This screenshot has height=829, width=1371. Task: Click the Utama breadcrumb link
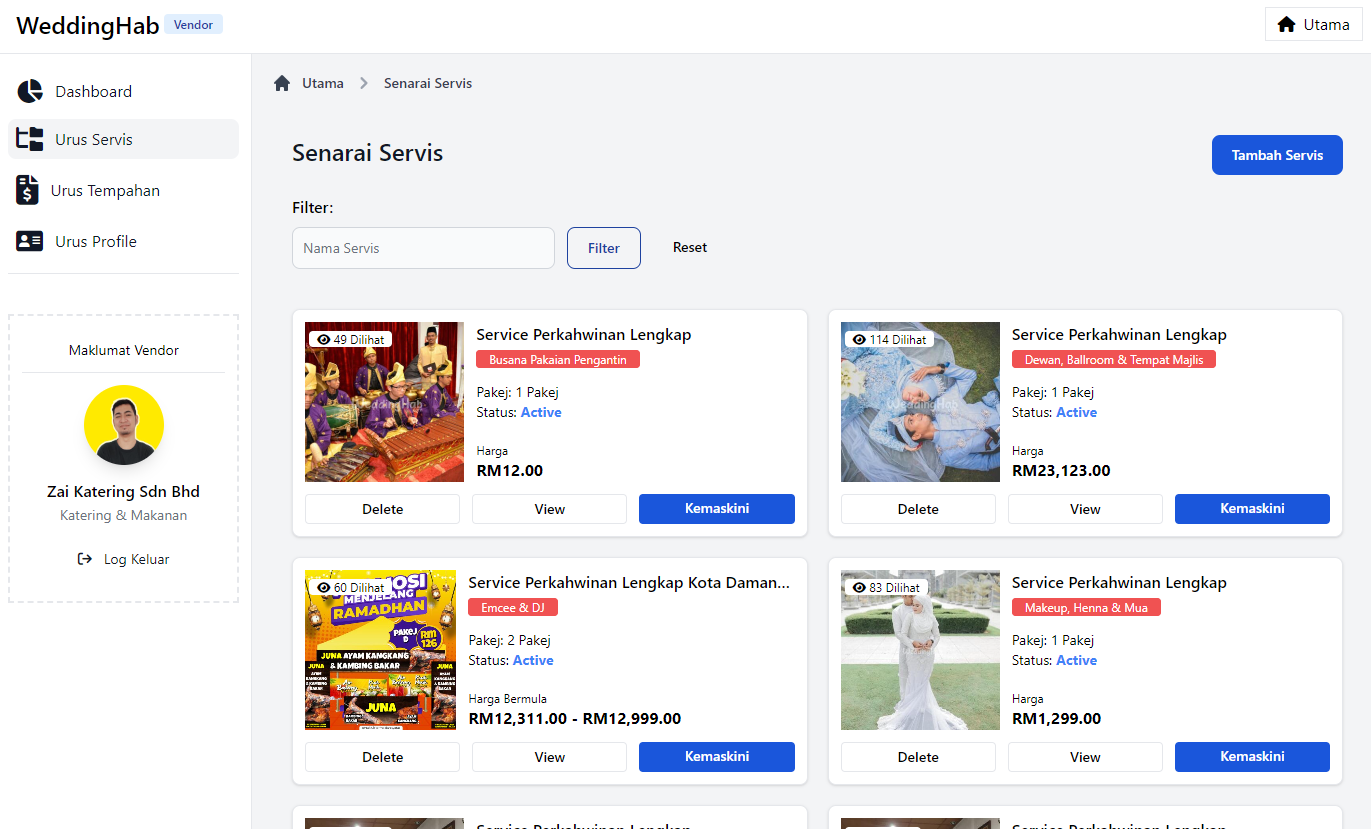[x=323, y=83]
